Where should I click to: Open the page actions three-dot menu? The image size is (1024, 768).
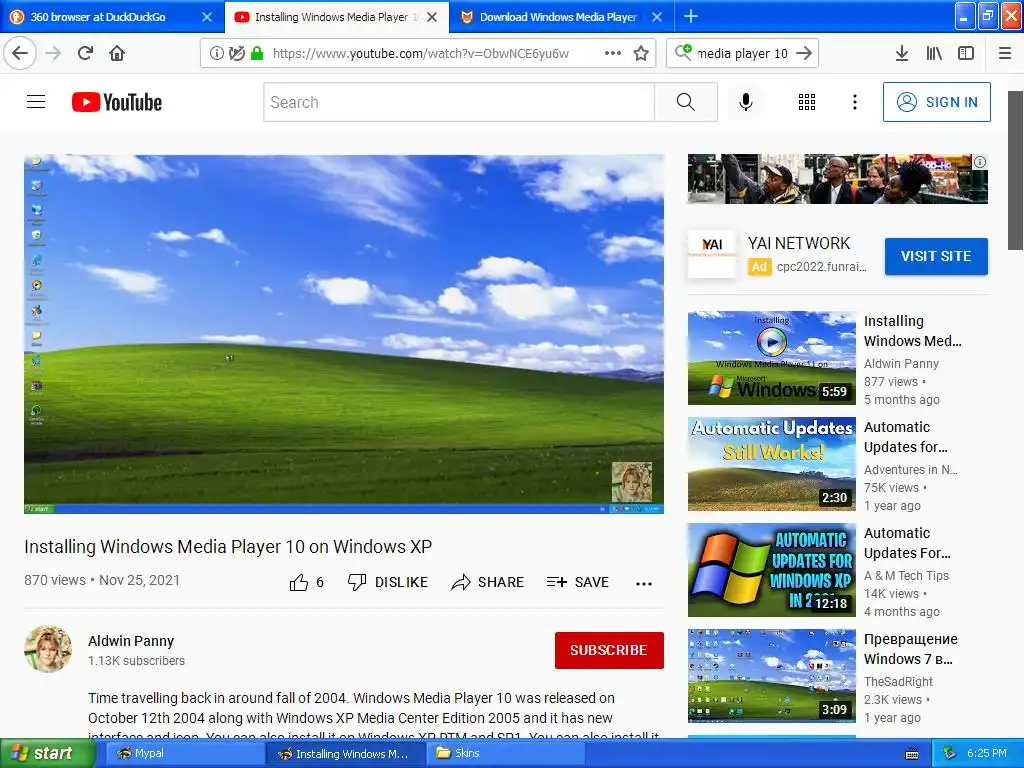[x=613, y=54]
